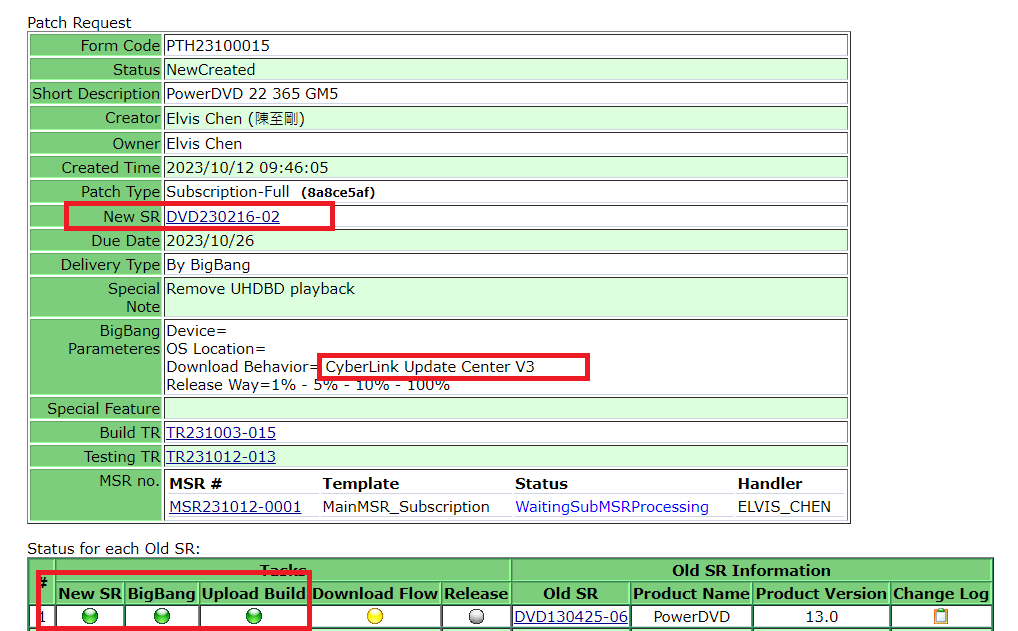The width and height of the screenshot is (1018, 631).
Task: Click the CyberLink Update Center V3 text
Action: coord(430,367)
